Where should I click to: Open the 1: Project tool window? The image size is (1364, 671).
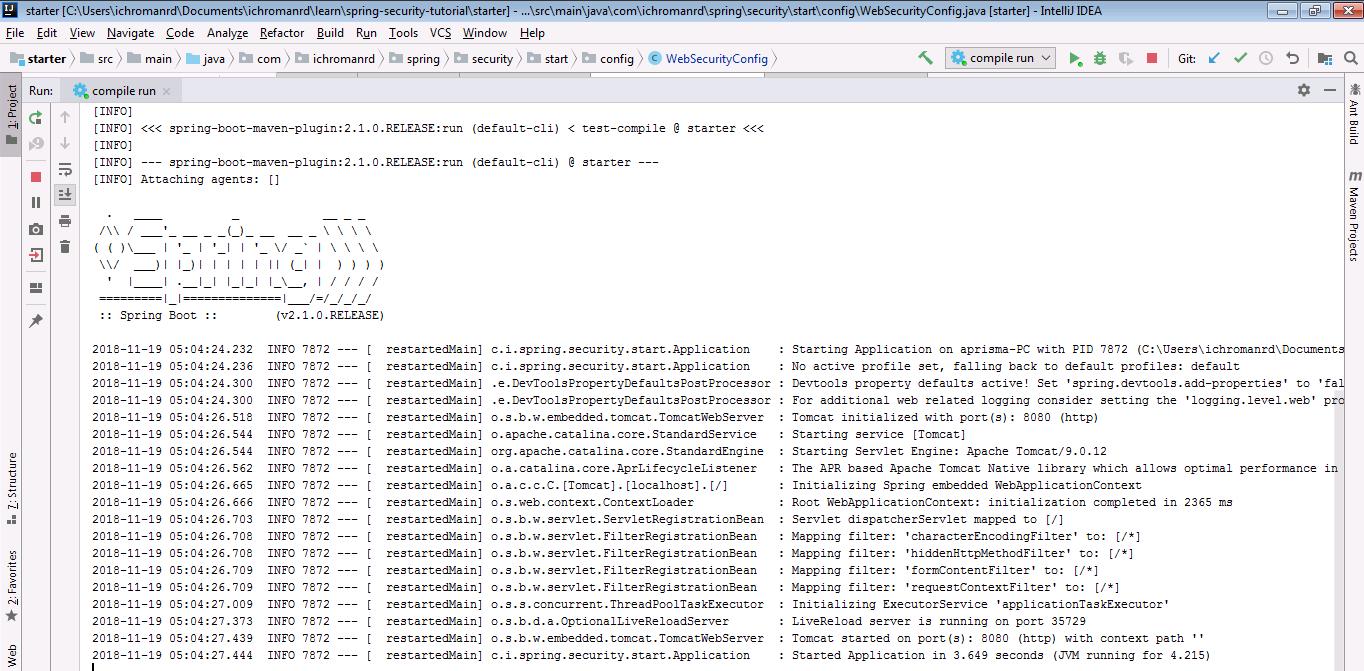[x=12, y=114]
